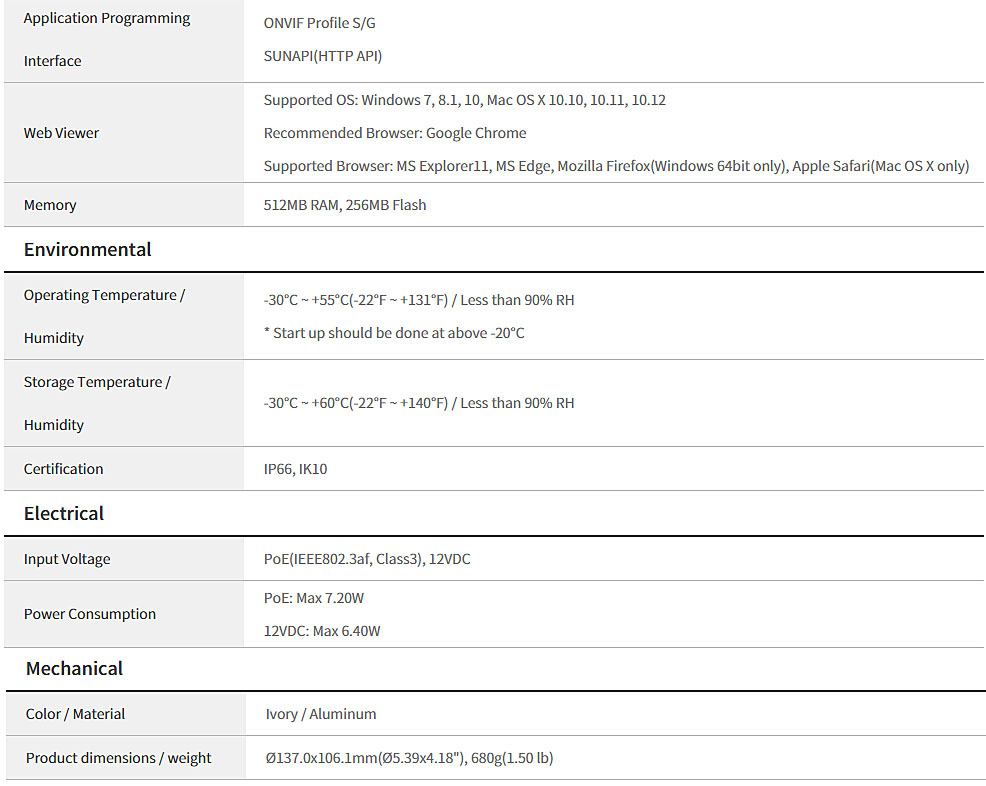Click the Environmental section heading

[87, 250]
